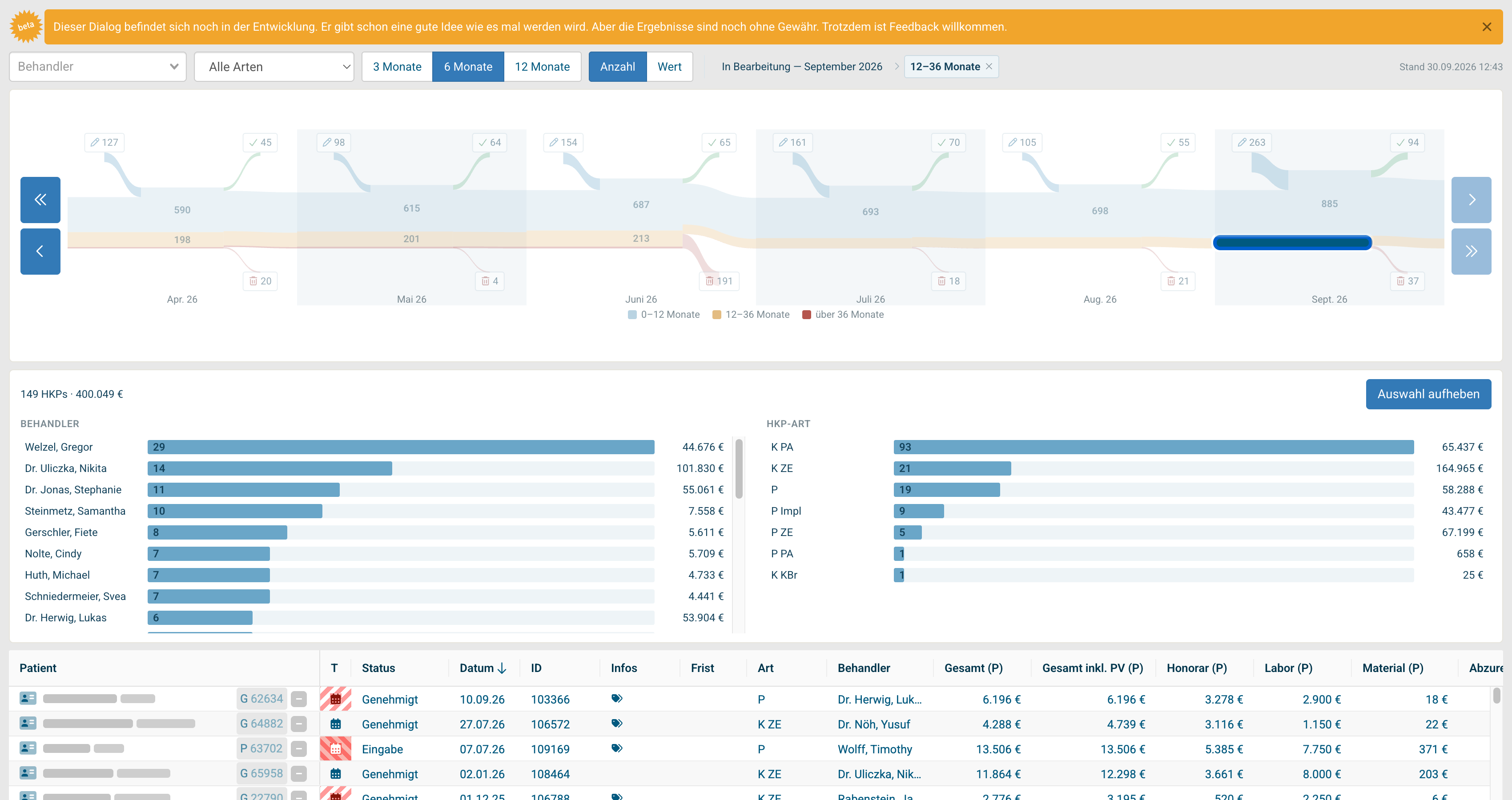Open the Alle Arten dropdown
Screen dimensions: 1512x800
pos(274,66)
